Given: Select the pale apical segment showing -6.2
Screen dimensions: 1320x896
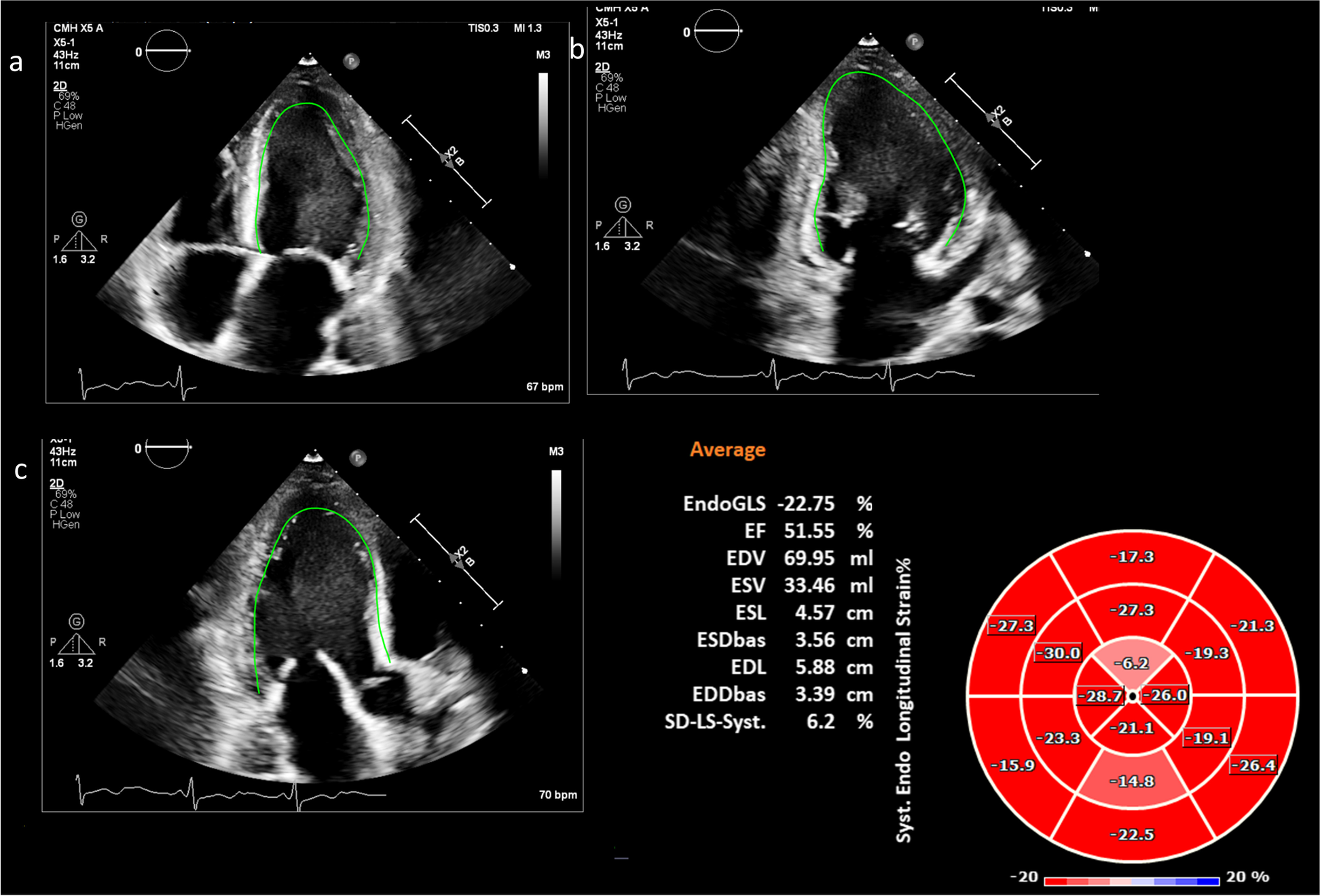Looking at the screenshot, I should tap(1133, 662).
